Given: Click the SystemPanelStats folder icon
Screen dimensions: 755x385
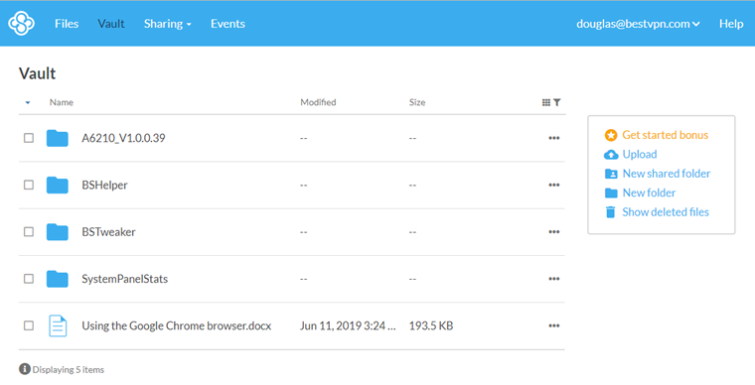Looking at the screenshot, I should [57, 279].
